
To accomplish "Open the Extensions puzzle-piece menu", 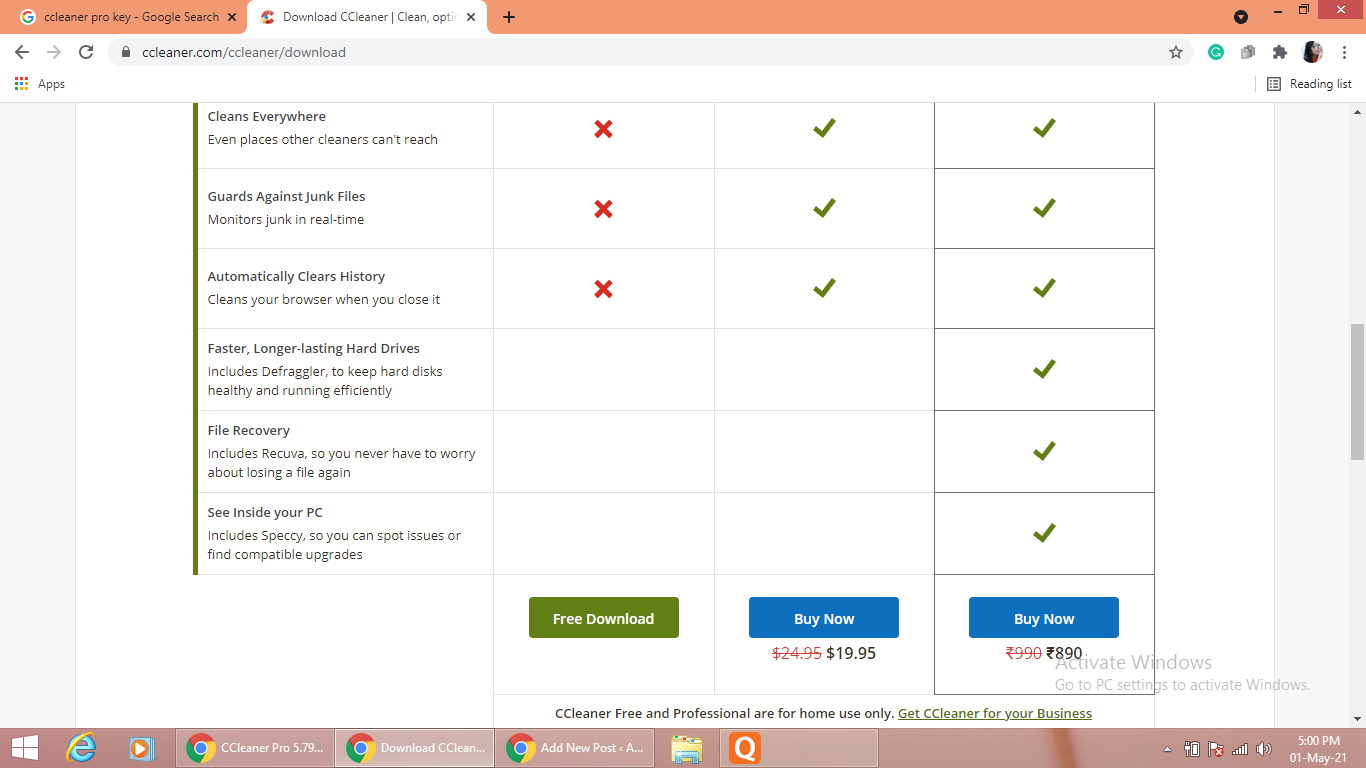I will tap(1279, 52).
